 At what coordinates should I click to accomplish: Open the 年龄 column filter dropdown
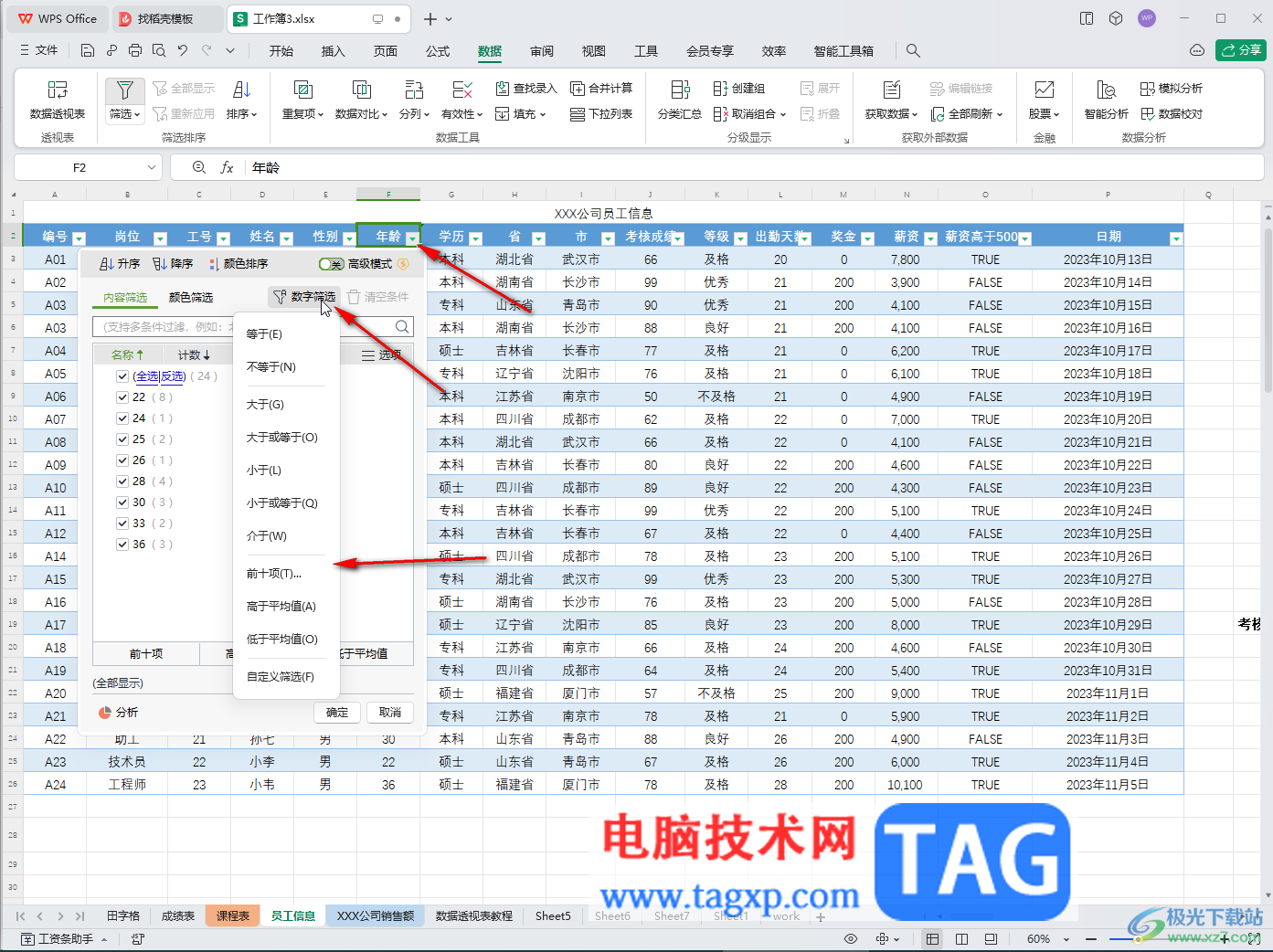(x=412, y=238)
